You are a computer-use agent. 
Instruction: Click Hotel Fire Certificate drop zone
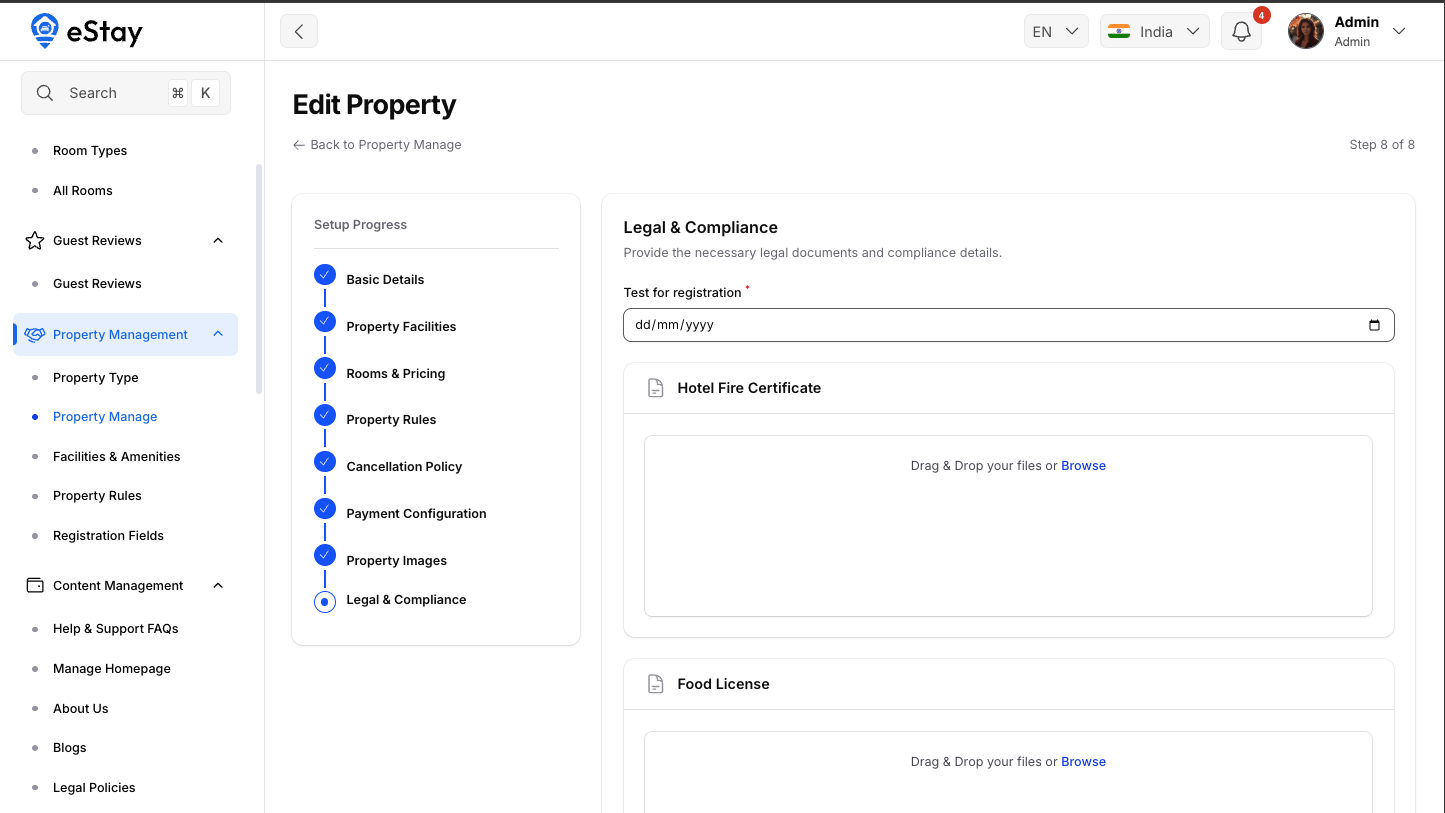1008,526
